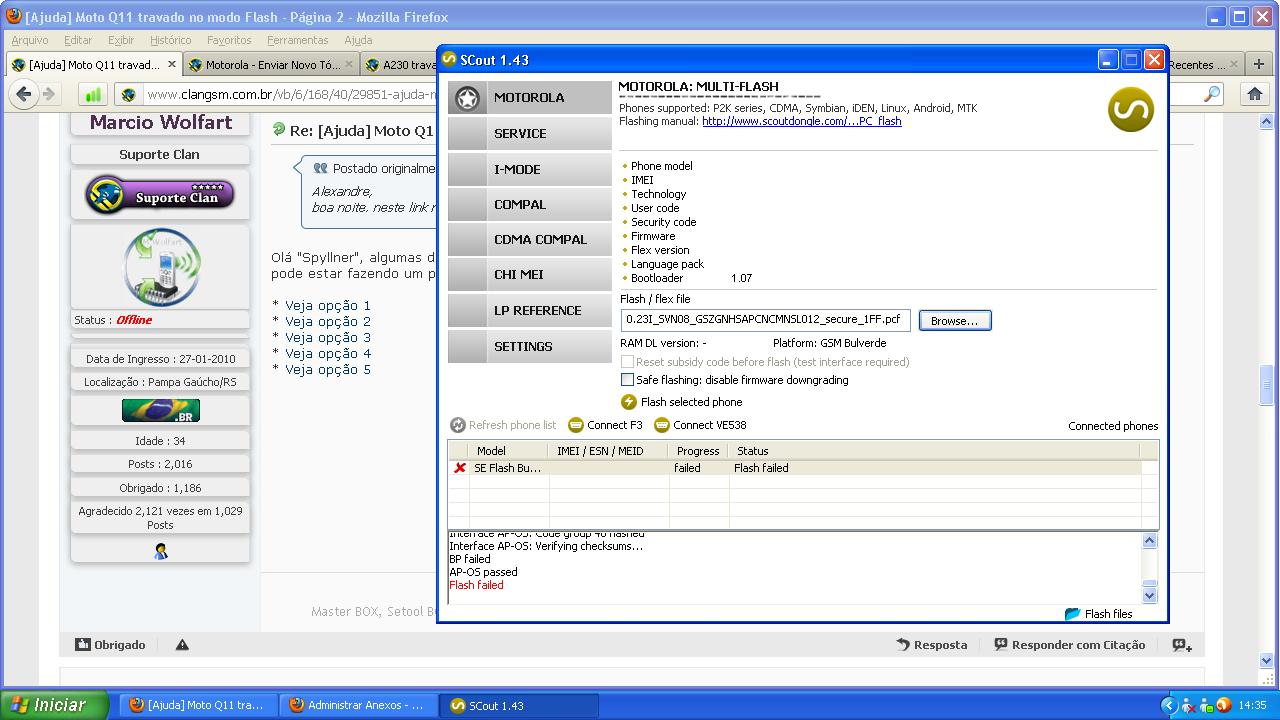The width and height of the screenshot is (1280, 720).
Task: Open the flashing manual scoutdongle link
Action: tap(802, 121)
